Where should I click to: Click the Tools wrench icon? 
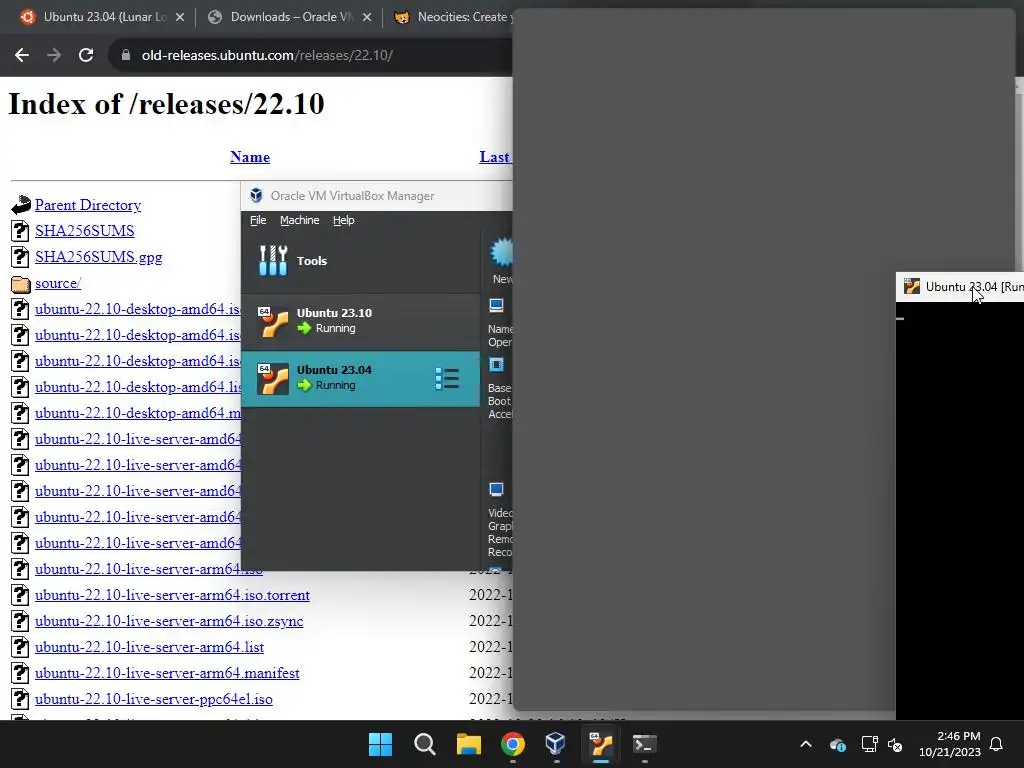[x=273, y=261]
